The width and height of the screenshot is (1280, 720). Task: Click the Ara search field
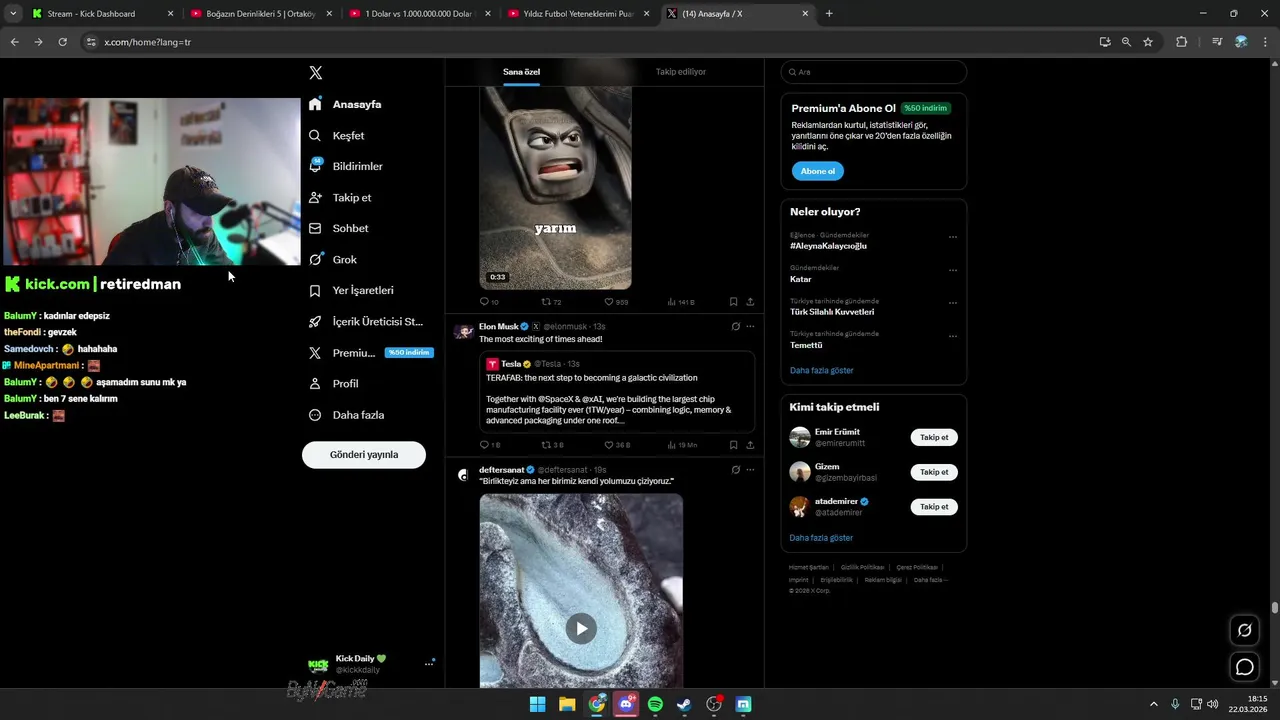(x=874, y=72)
